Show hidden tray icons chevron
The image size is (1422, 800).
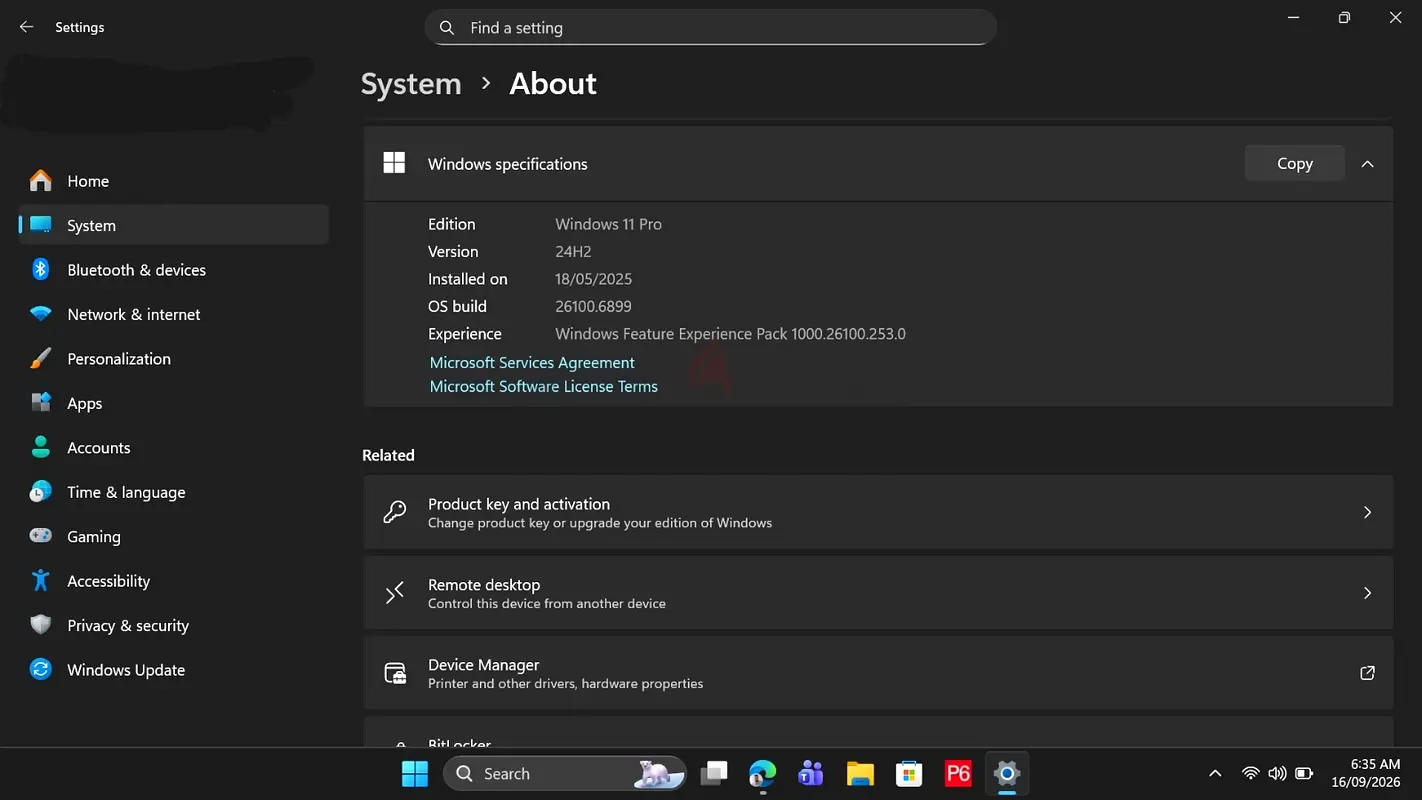1215,774
